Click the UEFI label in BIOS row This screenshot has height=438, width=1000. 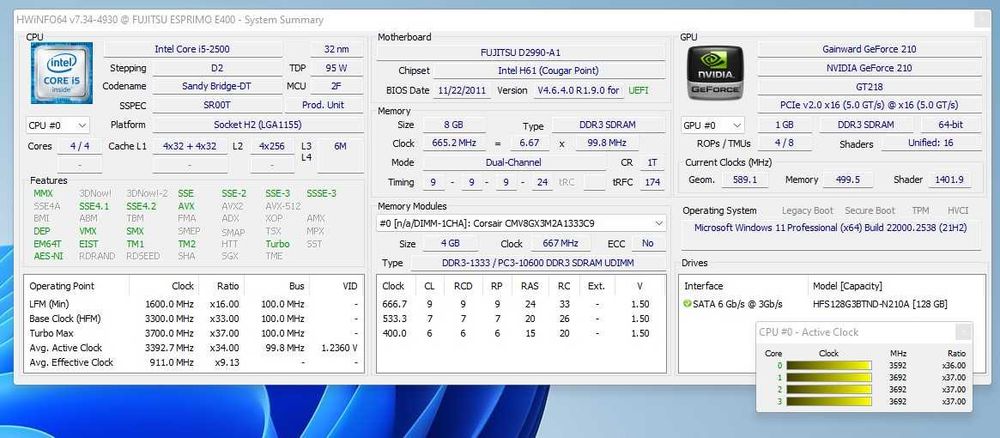[x=638, y=91]
